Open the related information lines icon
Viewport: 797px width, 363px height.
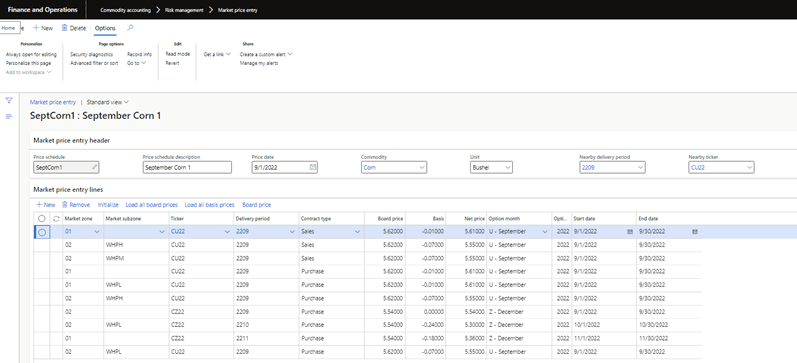point(9,116)
